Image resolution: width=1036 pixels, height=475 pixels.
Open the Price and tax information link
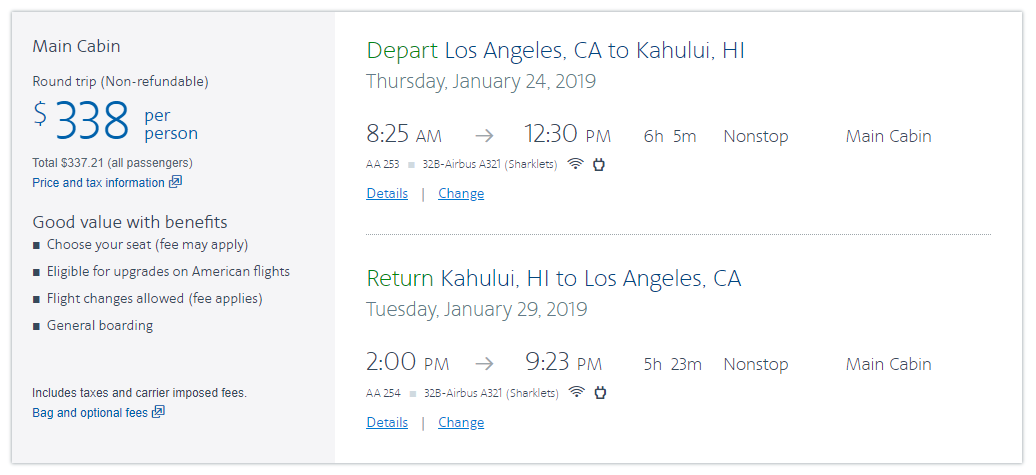pyautogui.click(x=98, y=183)
